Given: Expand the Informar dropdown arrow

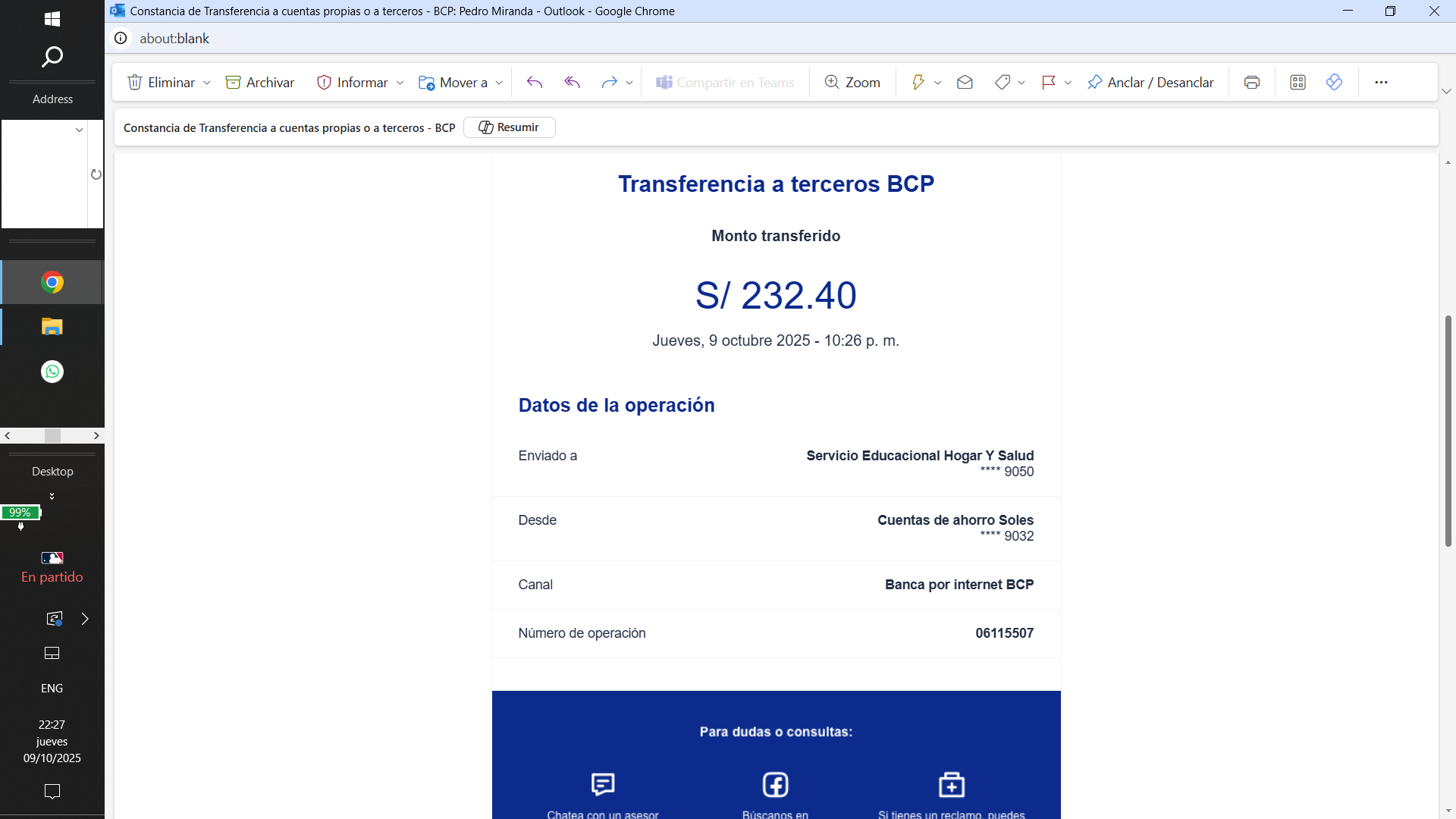Looking at the screenshot, I should point(400,83).
